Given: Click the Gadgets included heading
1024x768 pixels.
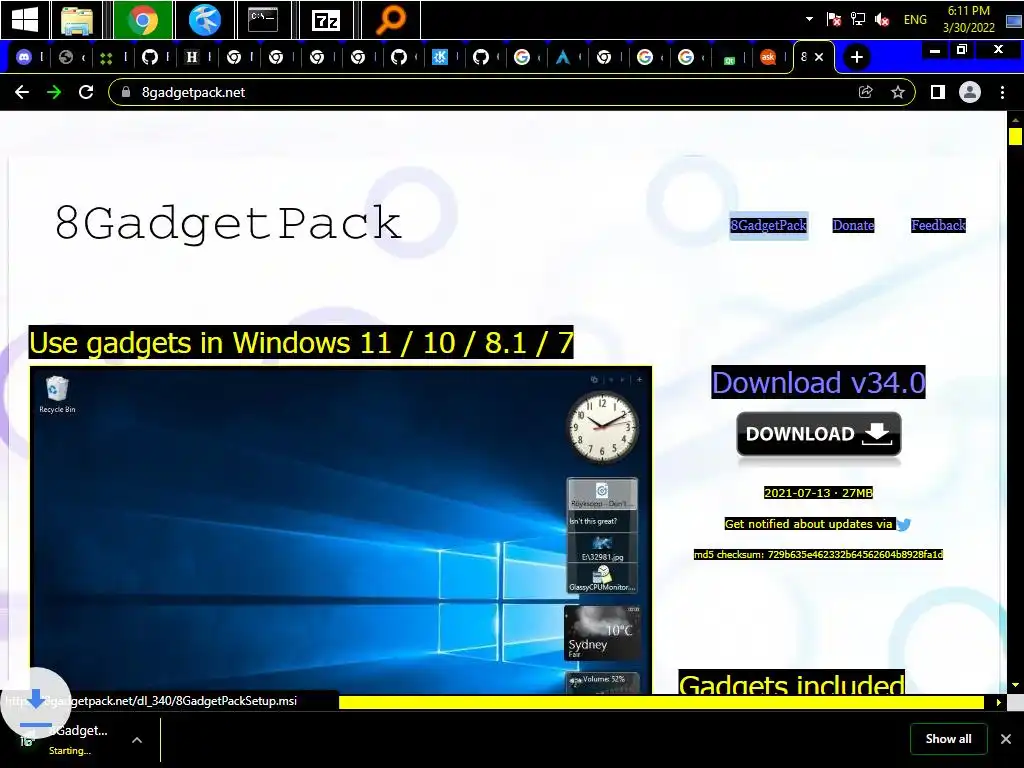Looking at the screenshot, I should point(792,683).
